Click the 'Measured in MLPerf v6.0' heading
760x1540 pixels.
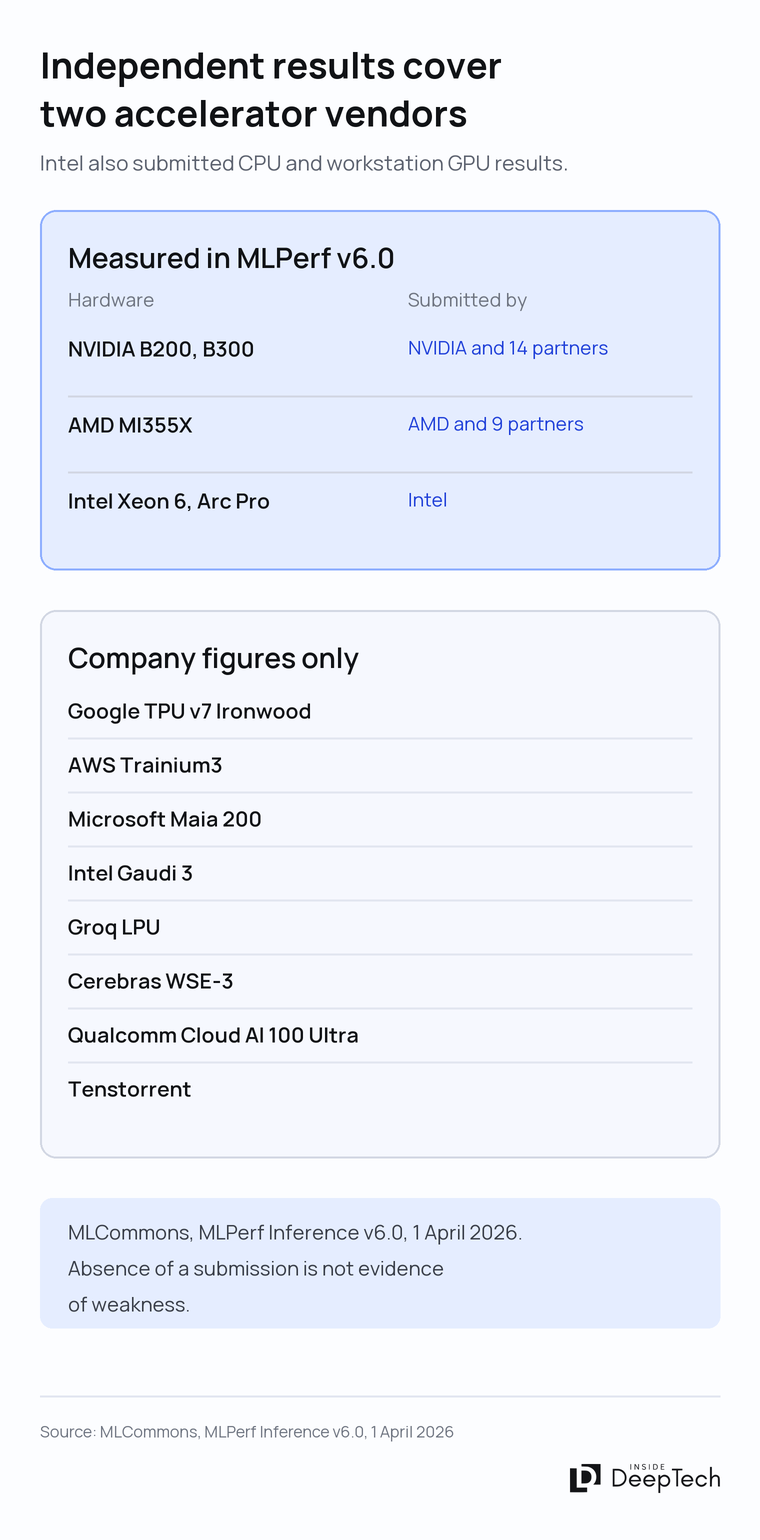click(x=231, y=258)
